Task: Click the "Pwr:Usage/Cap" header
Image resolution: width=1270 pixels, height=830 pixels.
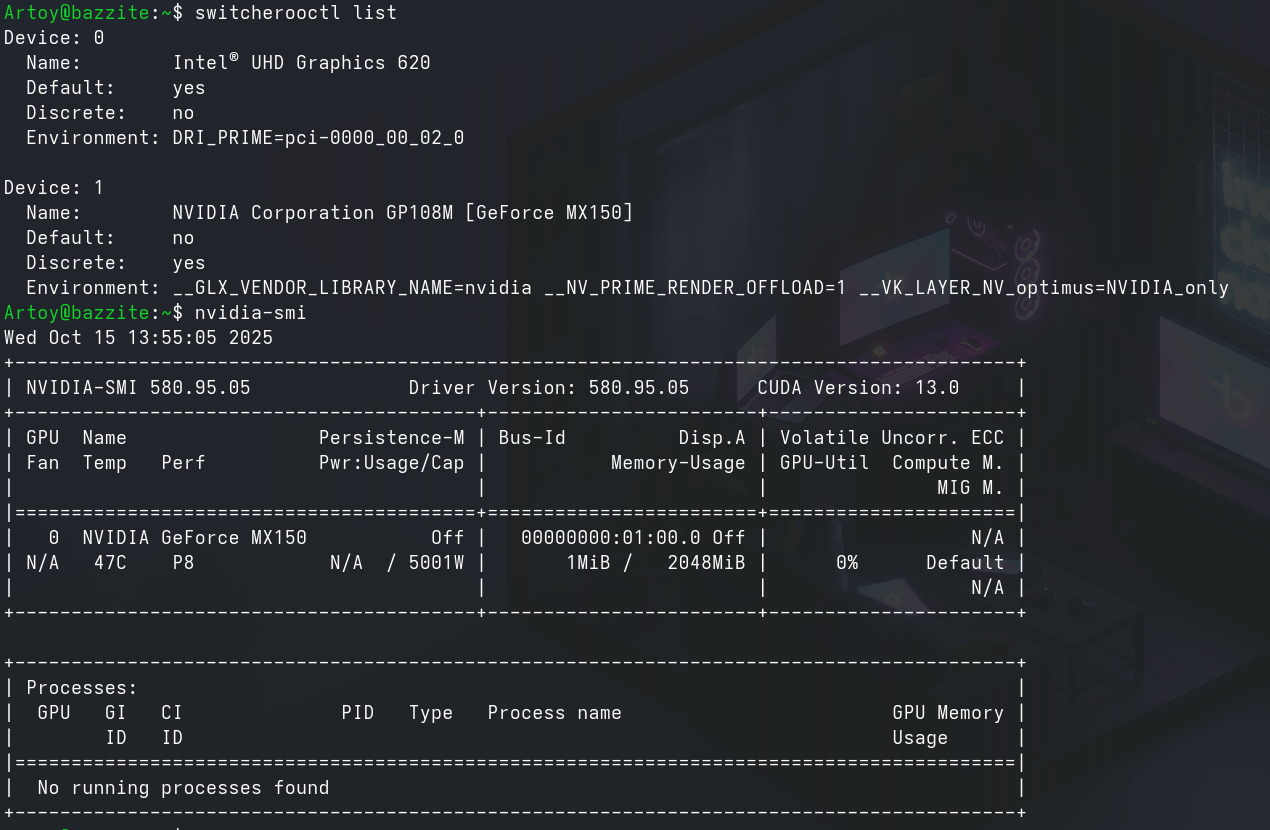Action: tap(391, 463)
